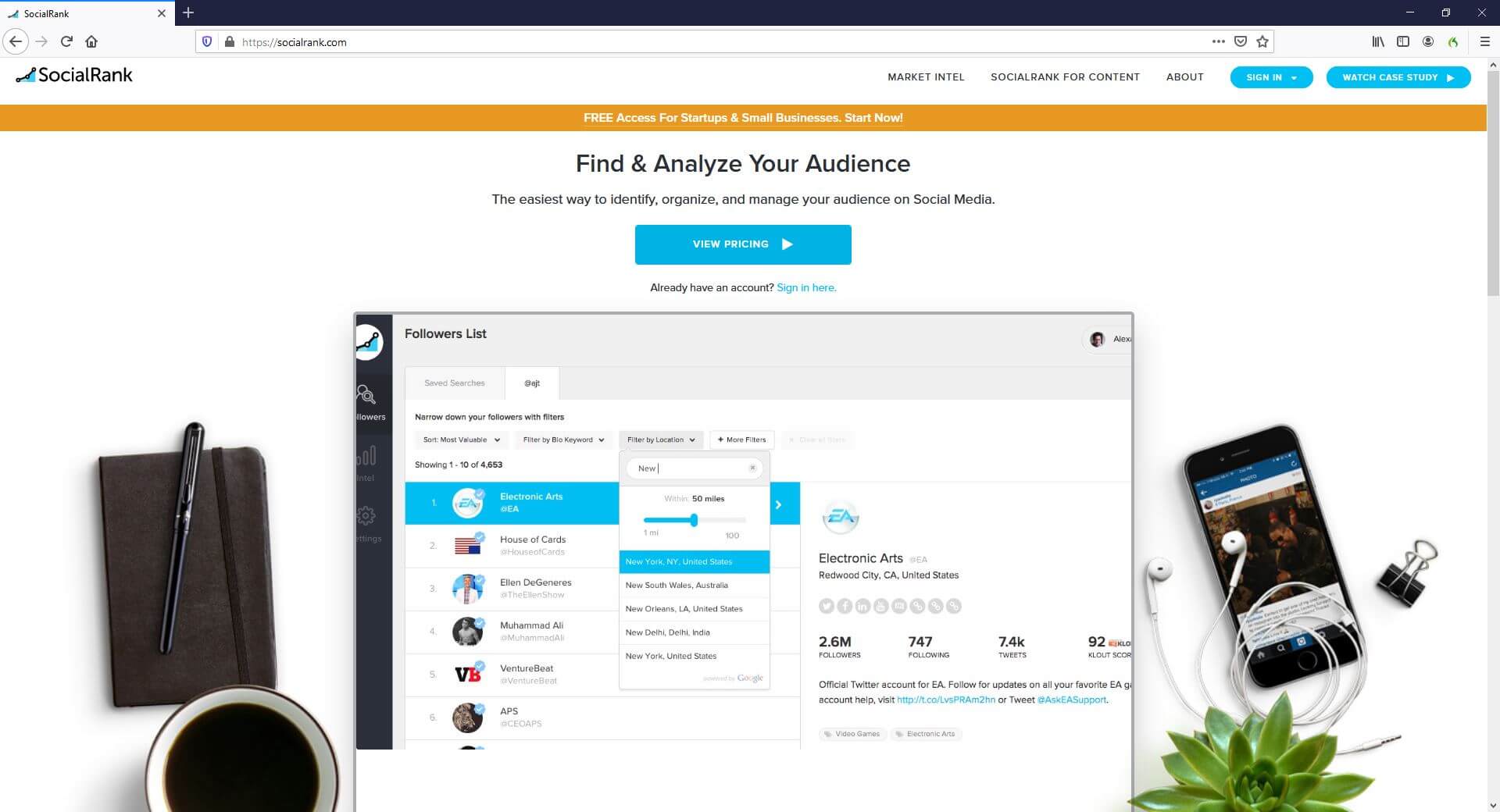
Task: Click the app screenshot SocialRank round logo
Action: coord(369,341)
